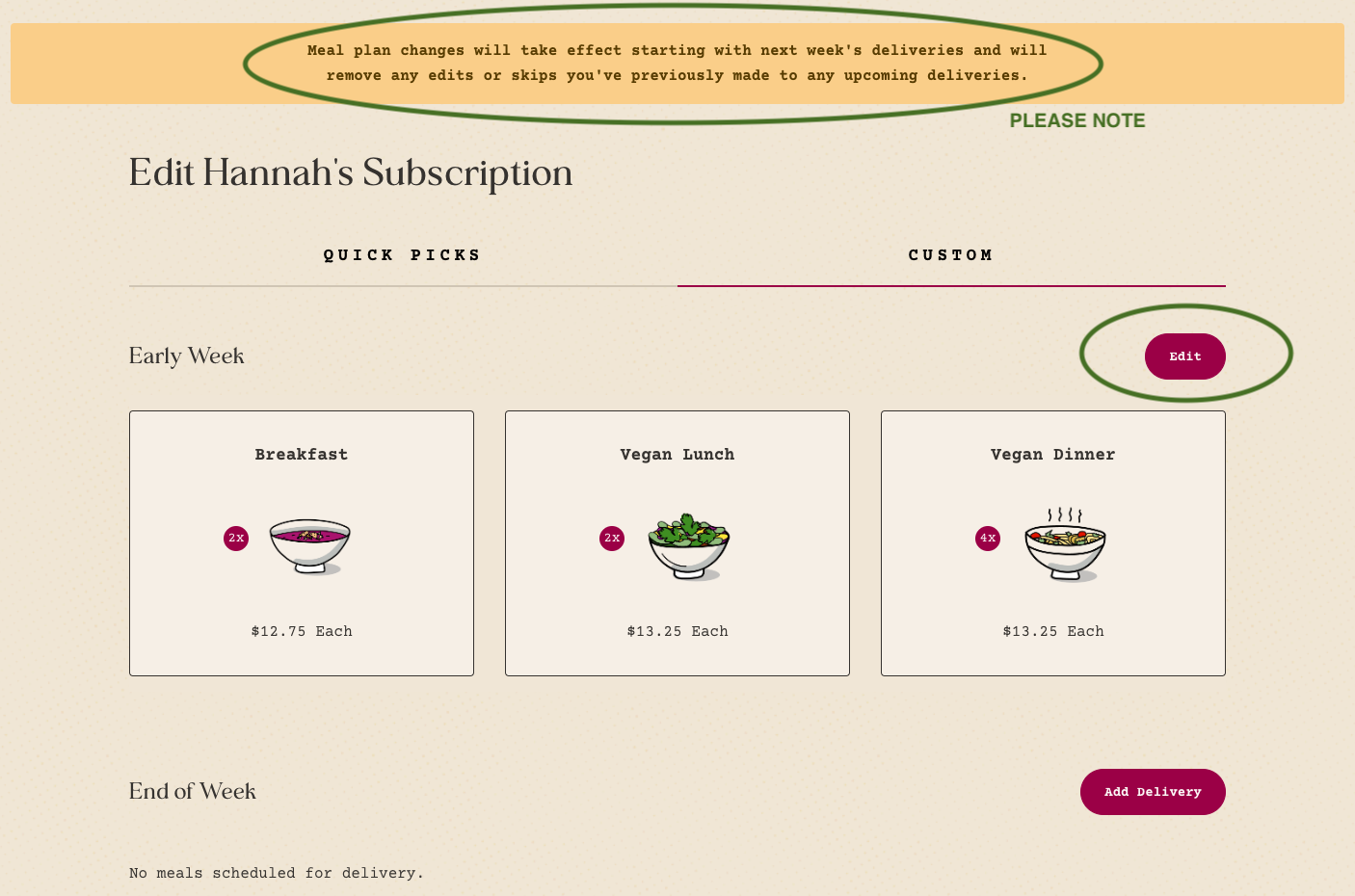Click the Early Week section heading
This screenshot has height=896, width=1355.
[x=187, y=356]
